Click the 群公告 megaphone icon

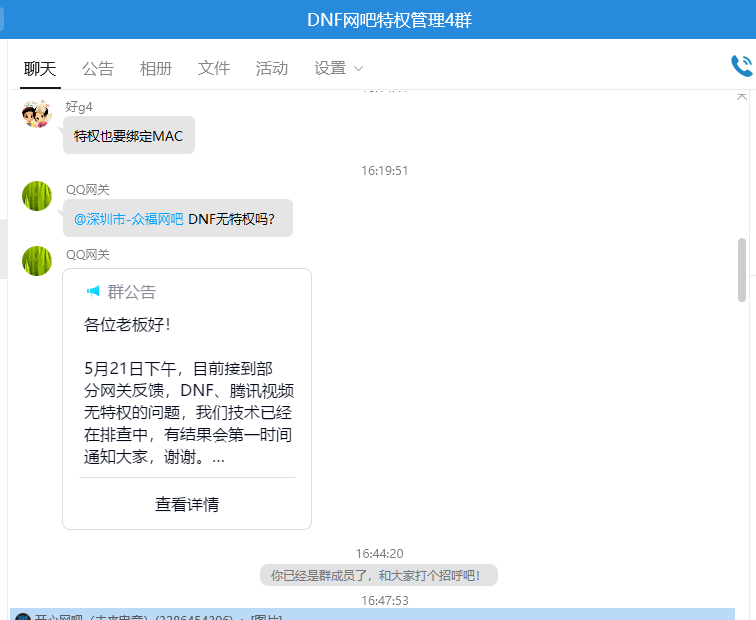click(x=93, y=291)
